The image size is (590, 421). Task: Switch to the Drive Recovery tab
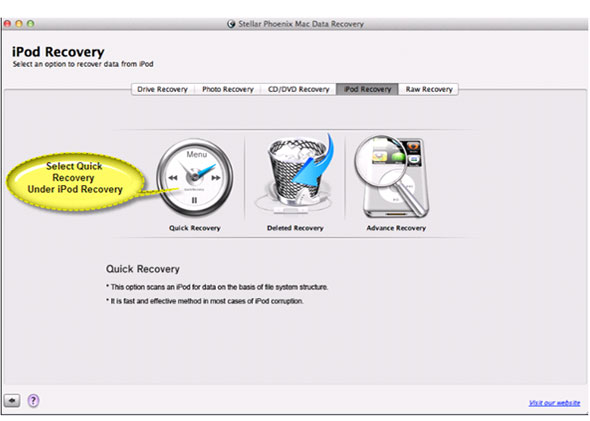pyautogui.click(x=163, y=90)
